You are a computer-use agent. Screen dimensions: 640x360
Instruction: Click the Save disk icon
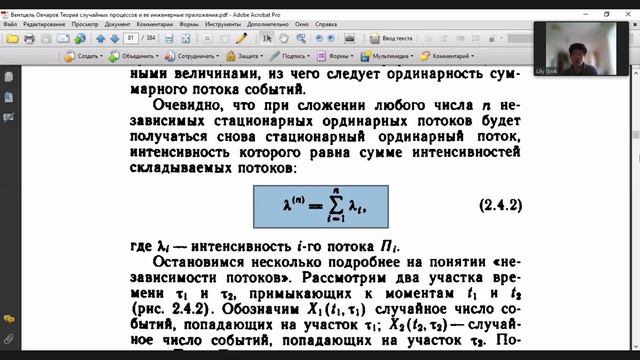click(x=46, y=39)
